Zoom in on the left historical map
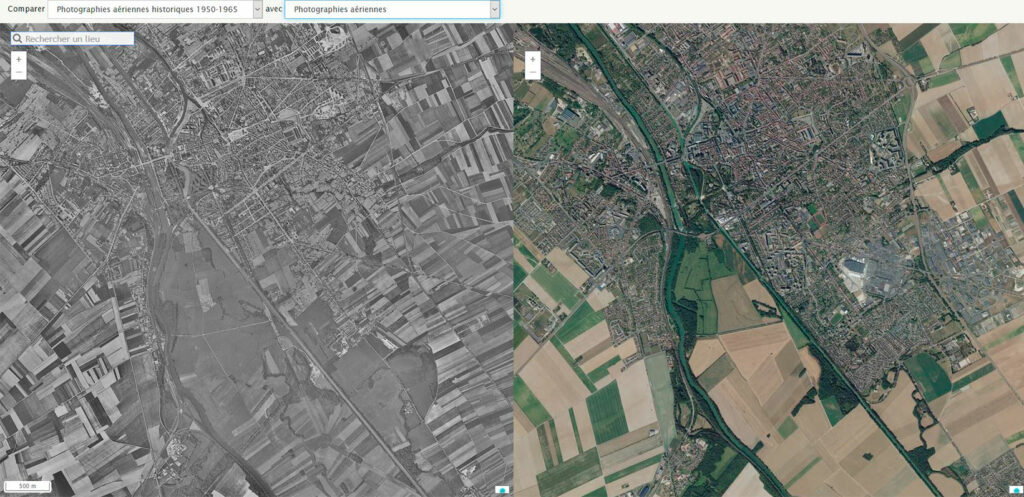 point(18,59)
